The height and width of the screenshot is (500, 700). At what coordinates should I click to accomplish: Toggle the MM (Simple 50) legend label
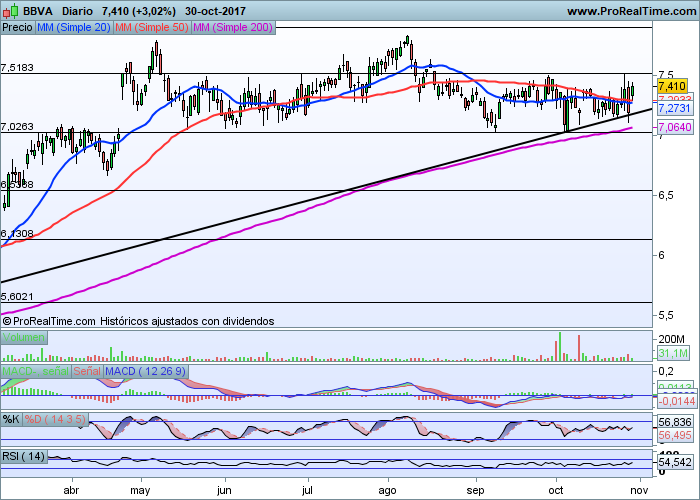tap(151, 28)
